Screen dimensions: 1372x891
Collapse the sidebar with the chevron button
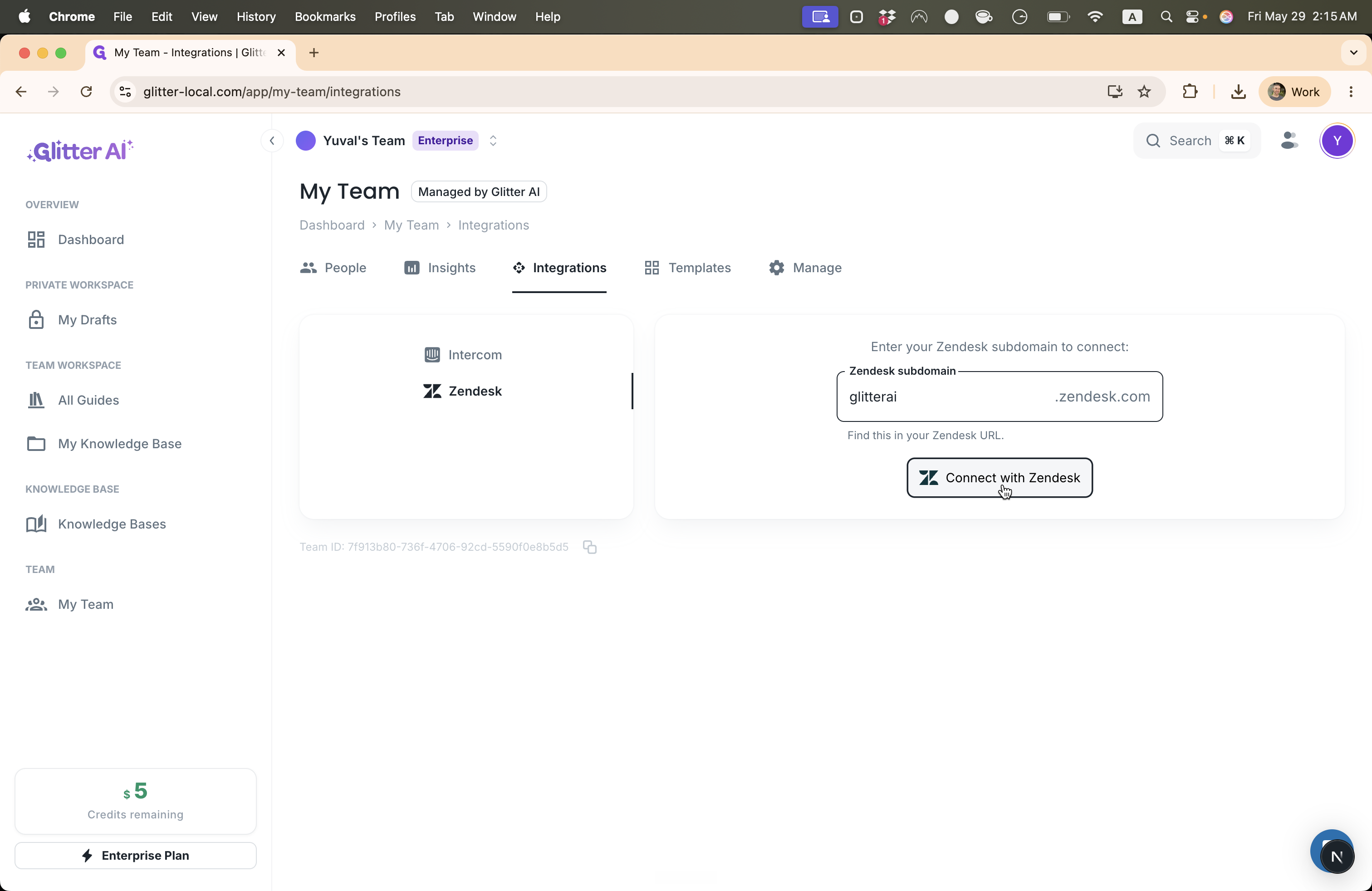(272, 141)
